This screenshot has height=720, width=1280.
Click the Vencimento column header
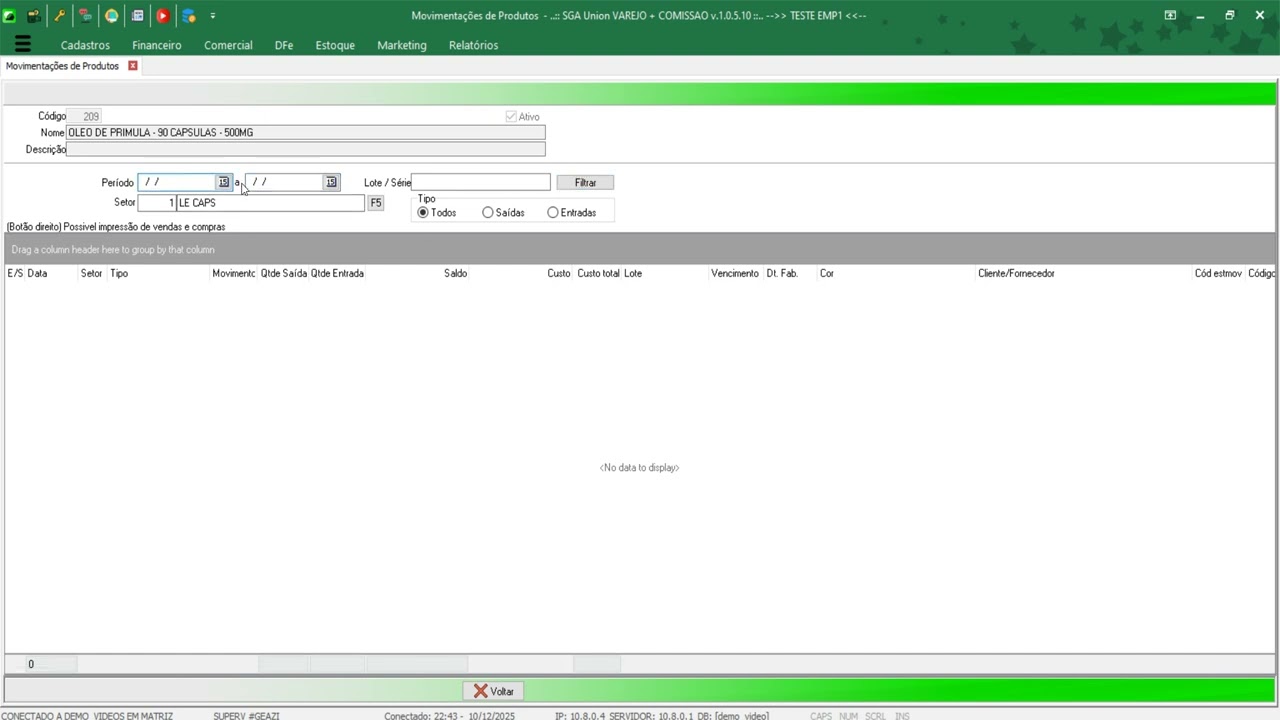tap(736, 273)
